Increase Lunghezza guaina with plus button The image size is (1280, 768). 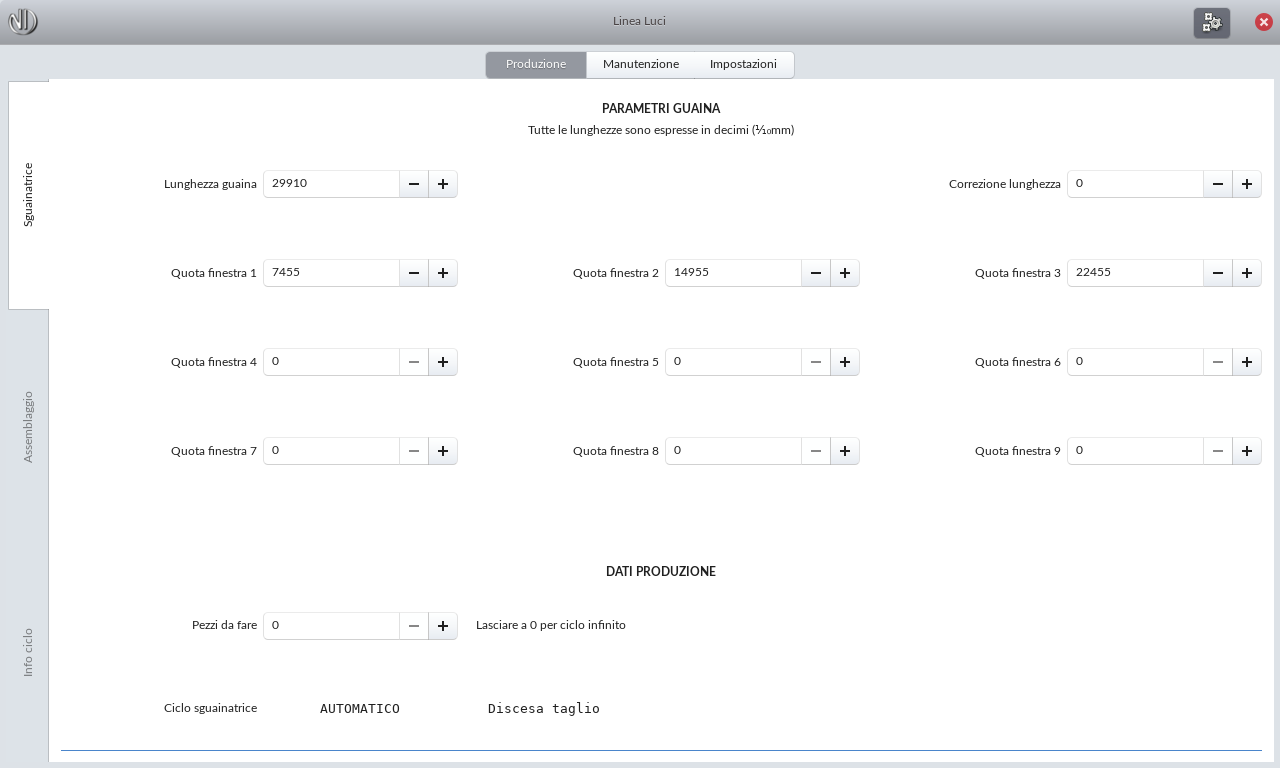click(x=443, y=184)
